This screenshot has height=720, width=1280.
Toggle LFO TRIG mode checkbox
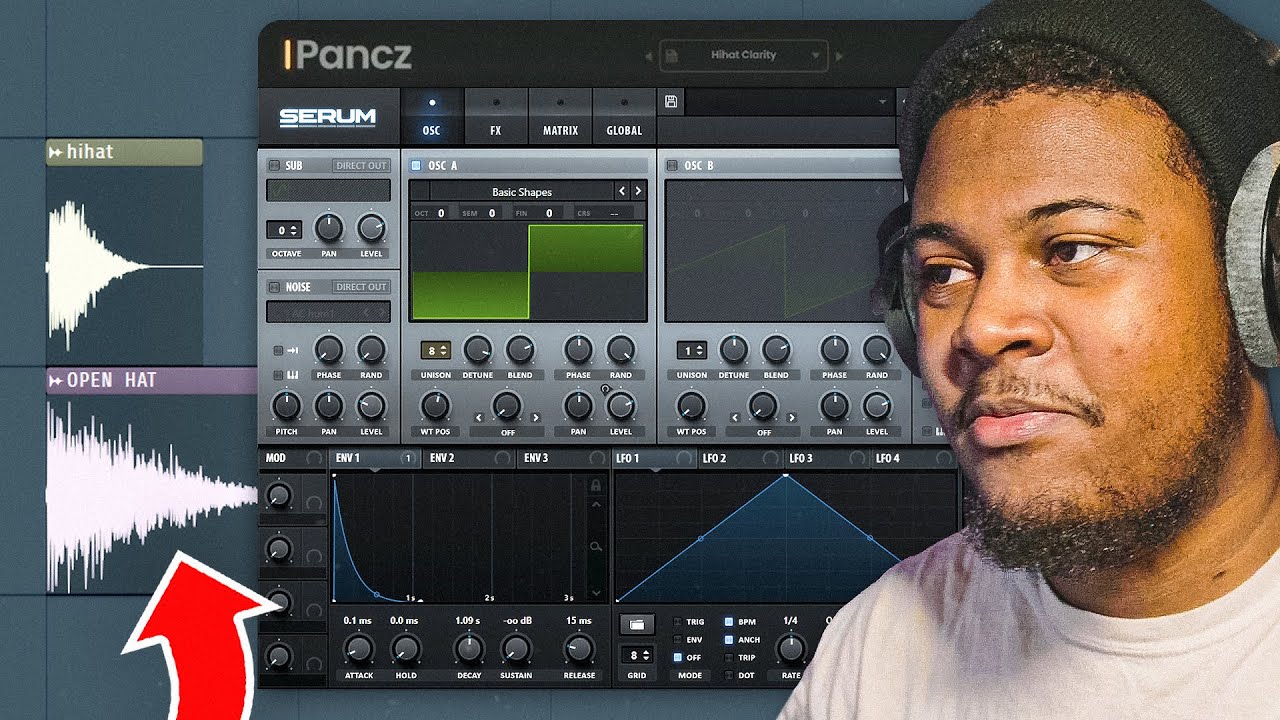(677, 622)
